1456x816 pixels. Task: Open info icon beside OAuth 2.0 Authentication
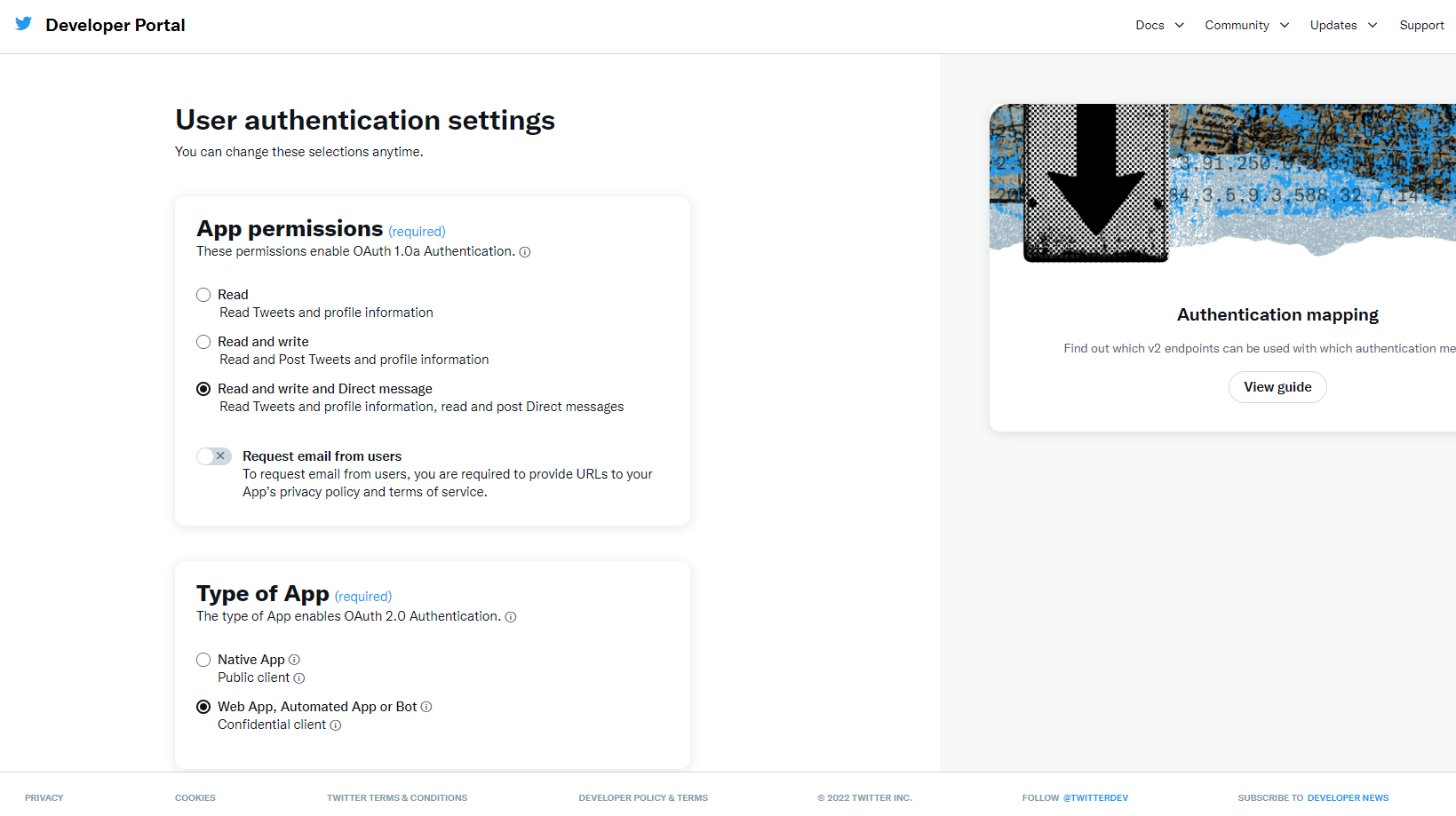tap(511, 617)
